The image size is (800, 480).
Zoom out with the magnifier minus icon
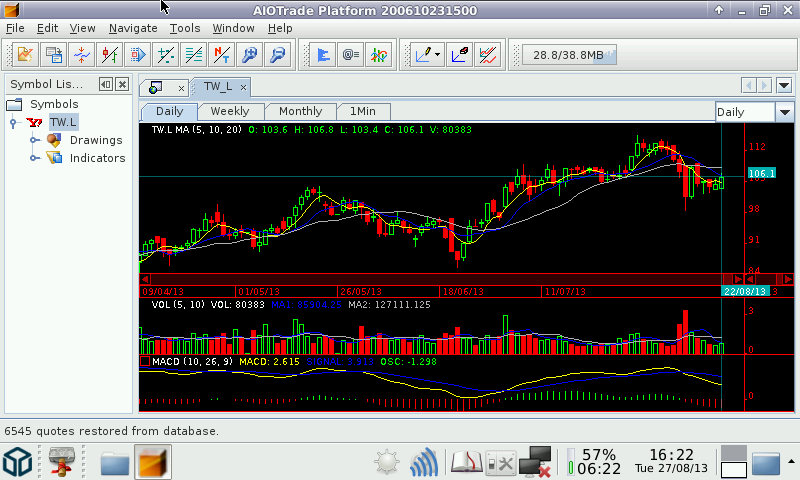pos(278,54)
